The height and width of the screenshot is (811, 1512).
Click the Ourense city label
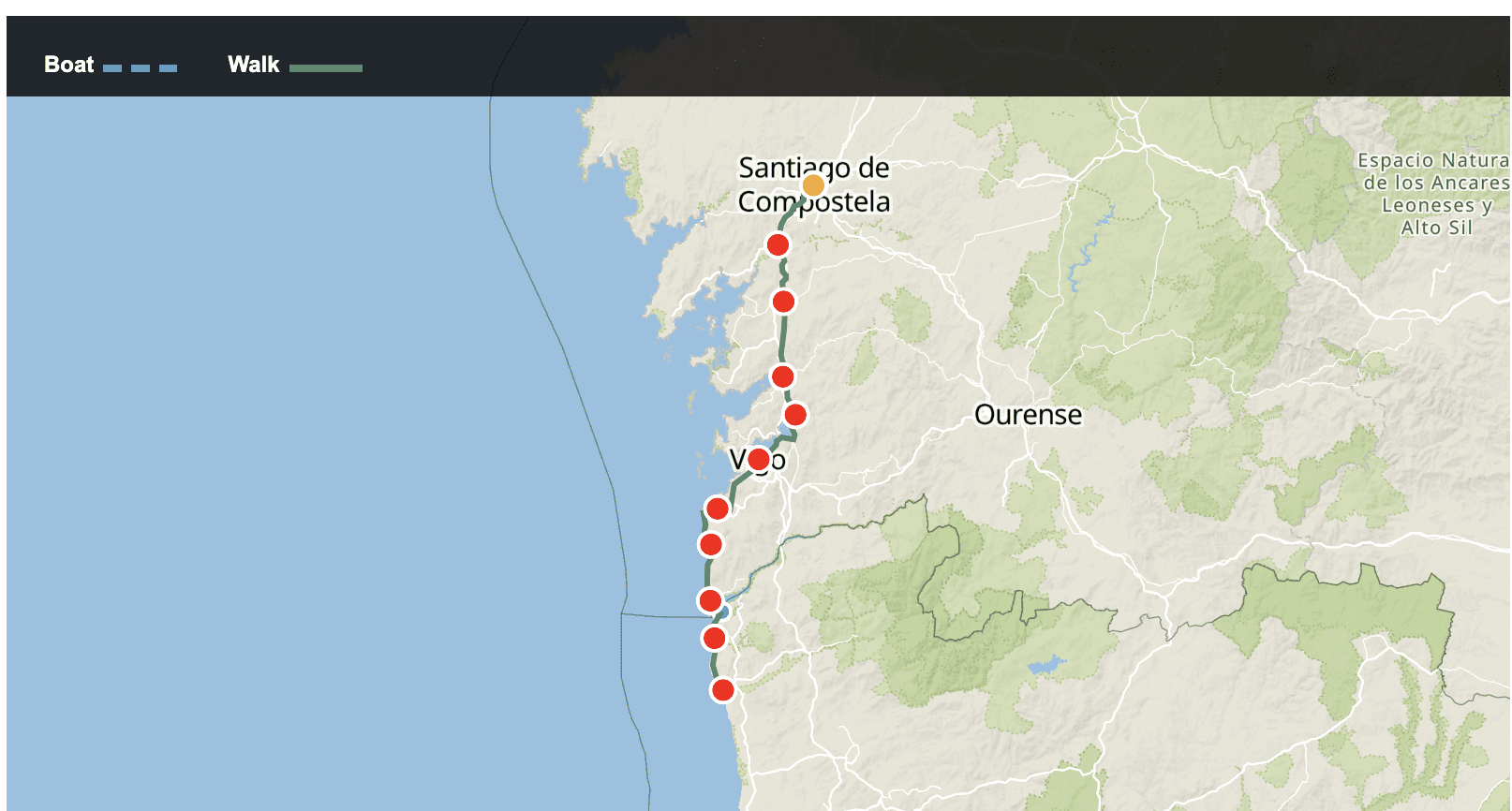1028,415
